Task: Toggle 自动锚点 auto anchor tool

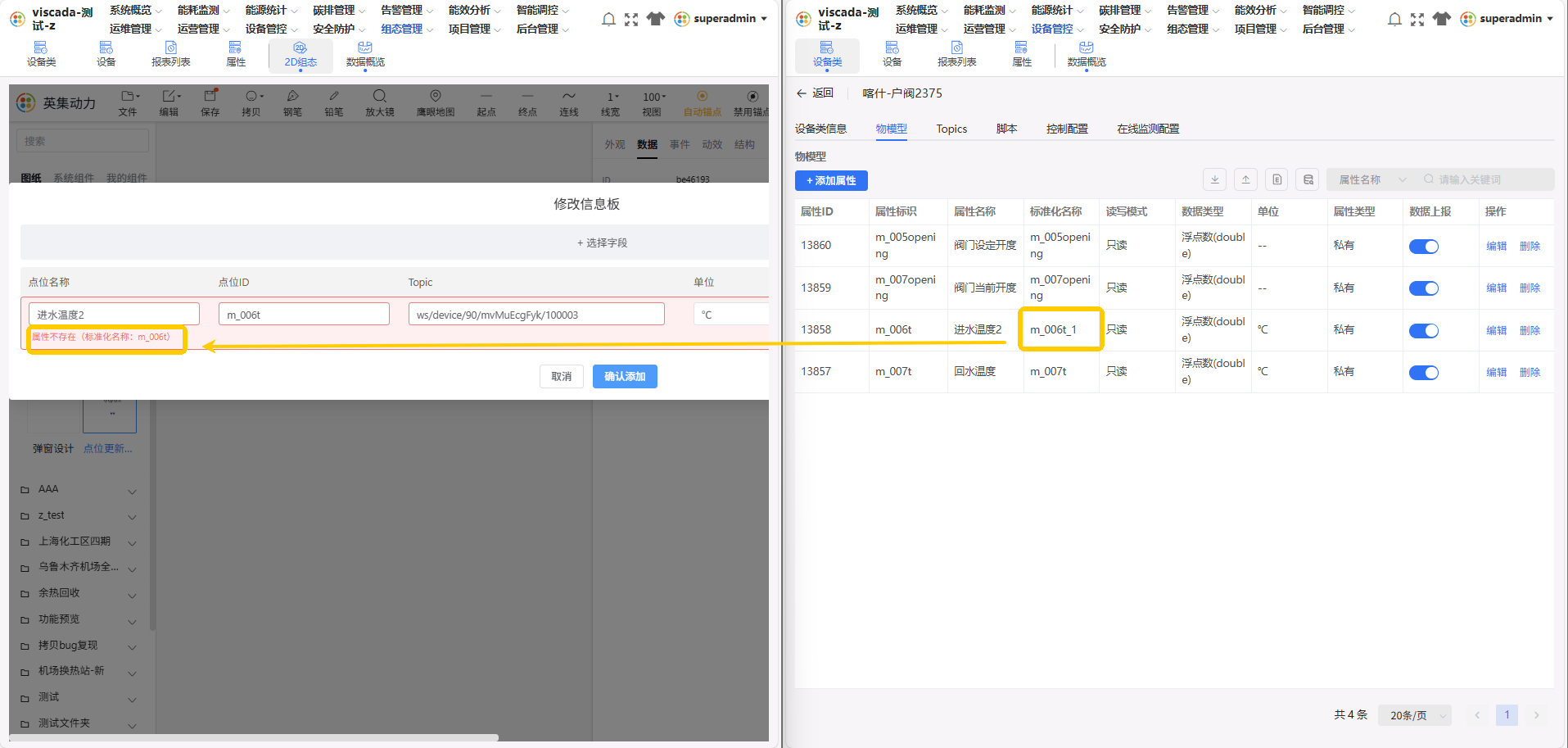Action: pyautogui.click(x=702, y=103)
